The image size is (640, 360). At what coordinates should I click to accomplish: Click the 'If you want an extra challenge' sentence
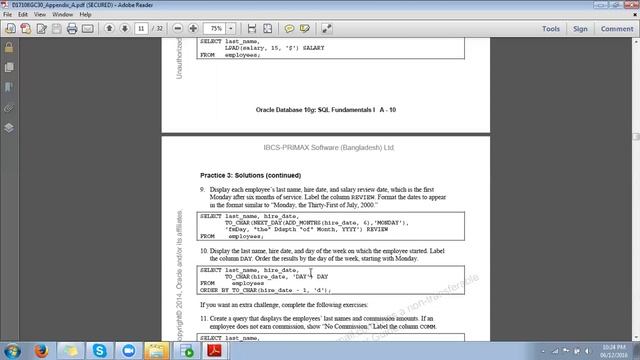point(284,305)
